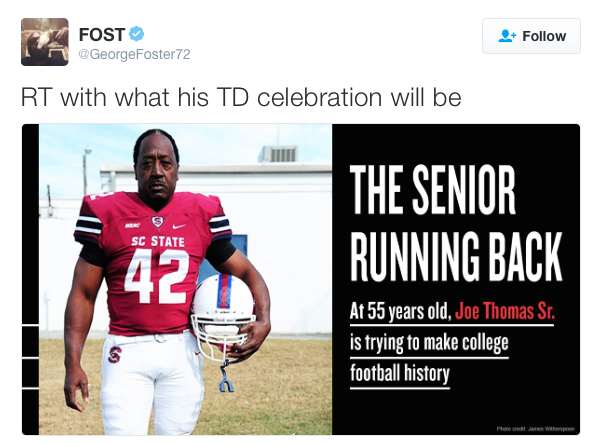Screen dimensions: 602x443
Task: Click the SC State logo on jersey chest
Action: [x=157, y=221]
